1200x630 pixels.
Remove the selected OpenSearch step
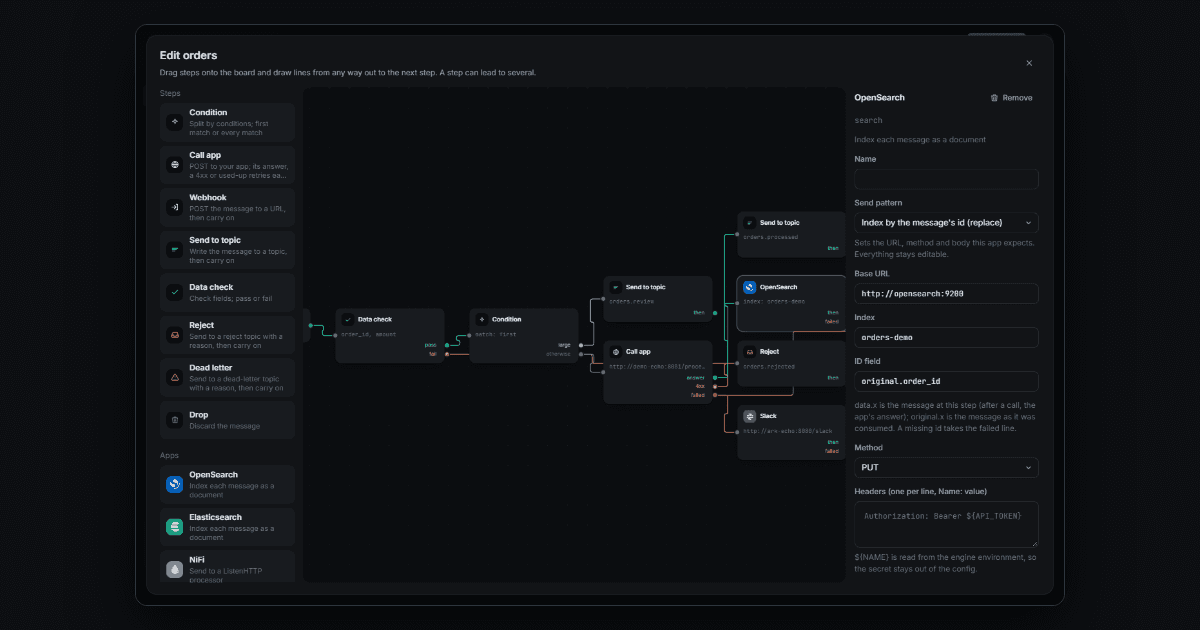(1011, 98)
